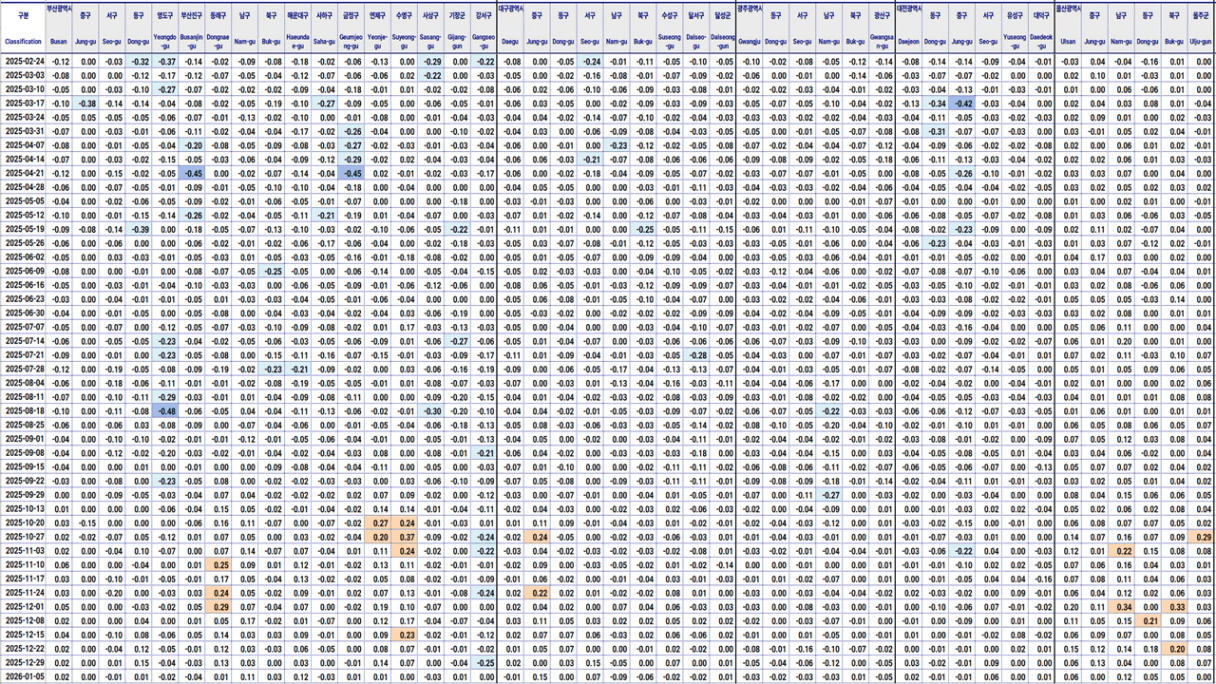1216x684 pixels.
Task: Click the "2025-10-27" date row label
Action: click(23, 536)
